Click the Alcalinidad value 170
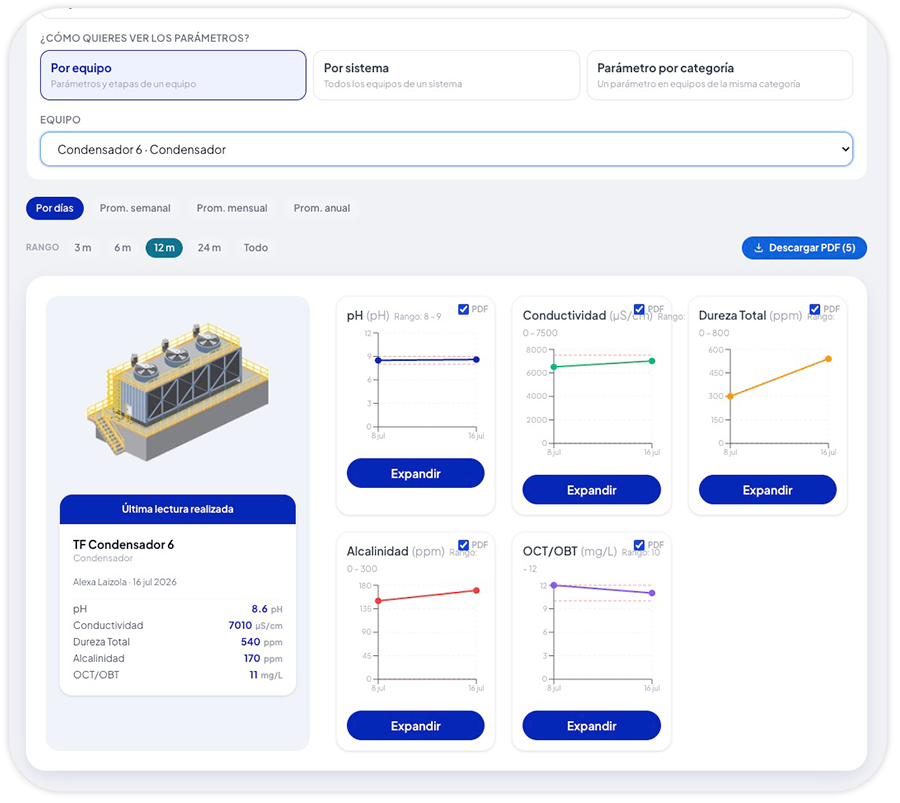 click(252, 658)
